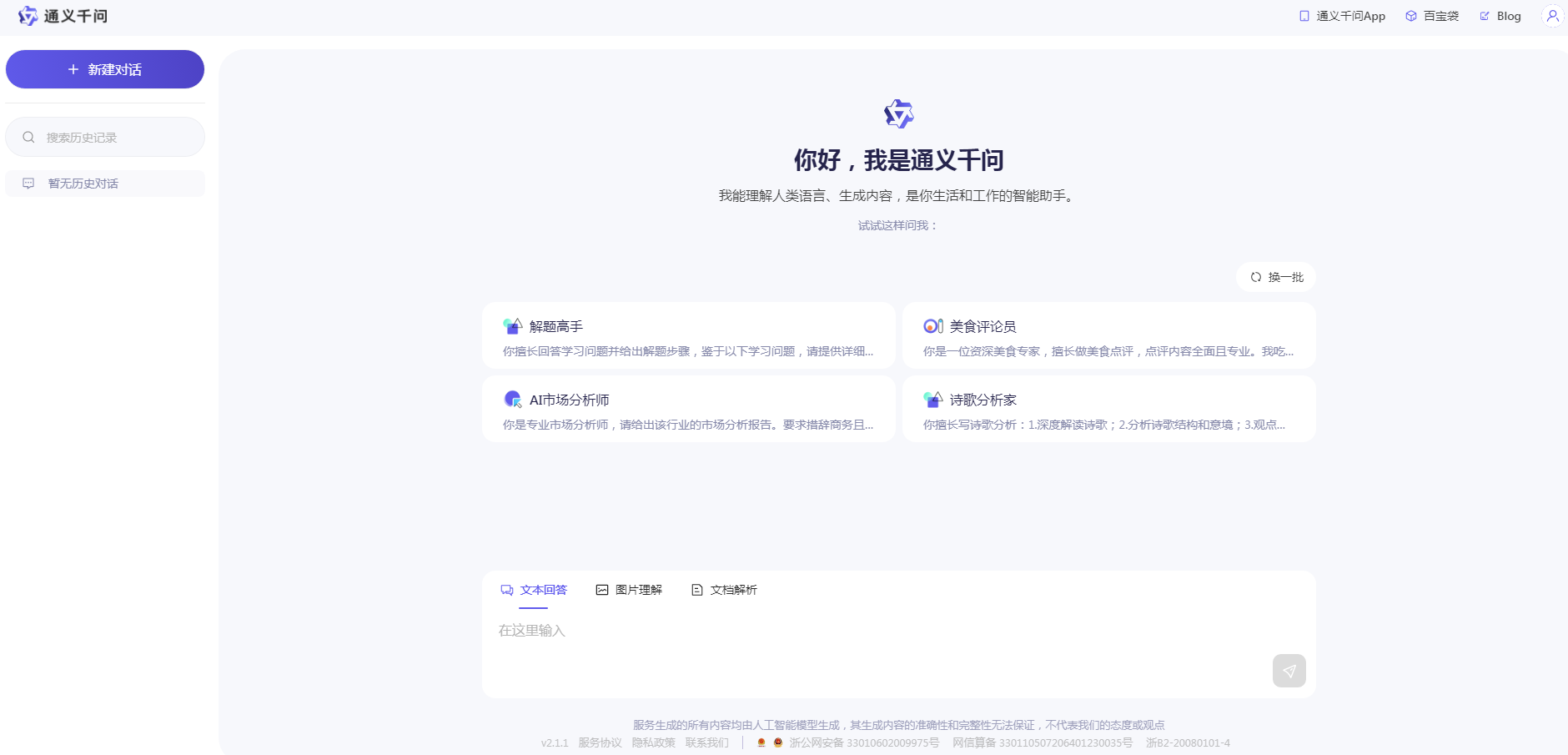
Task: Click the 解题高手 card icon
Action: tap(512, 326)
